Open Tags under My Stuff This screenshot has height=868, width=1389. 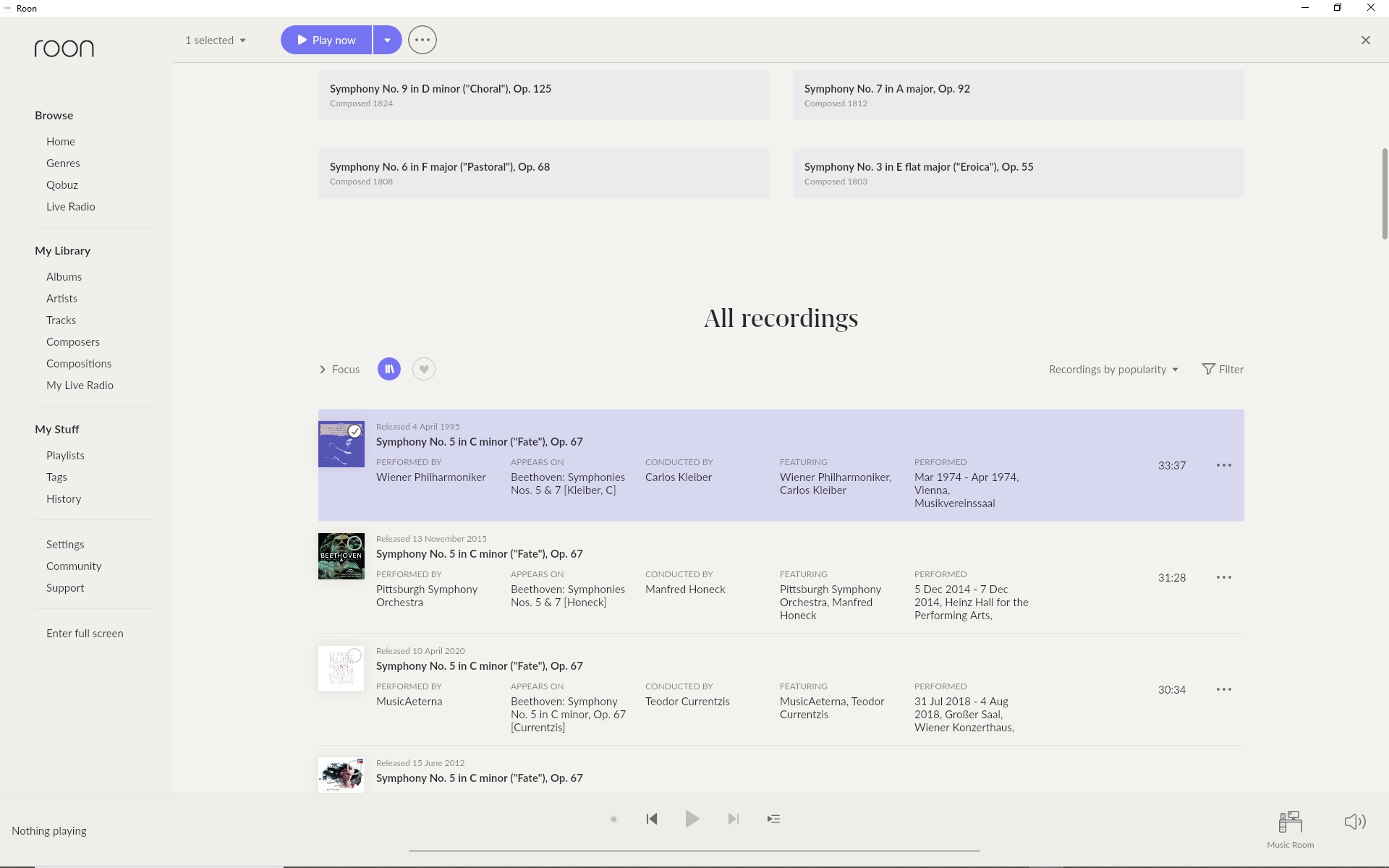click(56, 477)
